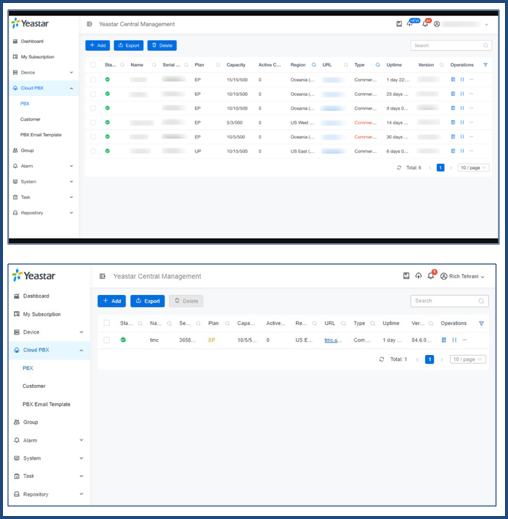Image resolution: width=508 pixels, height=519 pixels.
Task: Click sidebar collapse icon beside lower Yeastar Central Management
Action: 102,276
